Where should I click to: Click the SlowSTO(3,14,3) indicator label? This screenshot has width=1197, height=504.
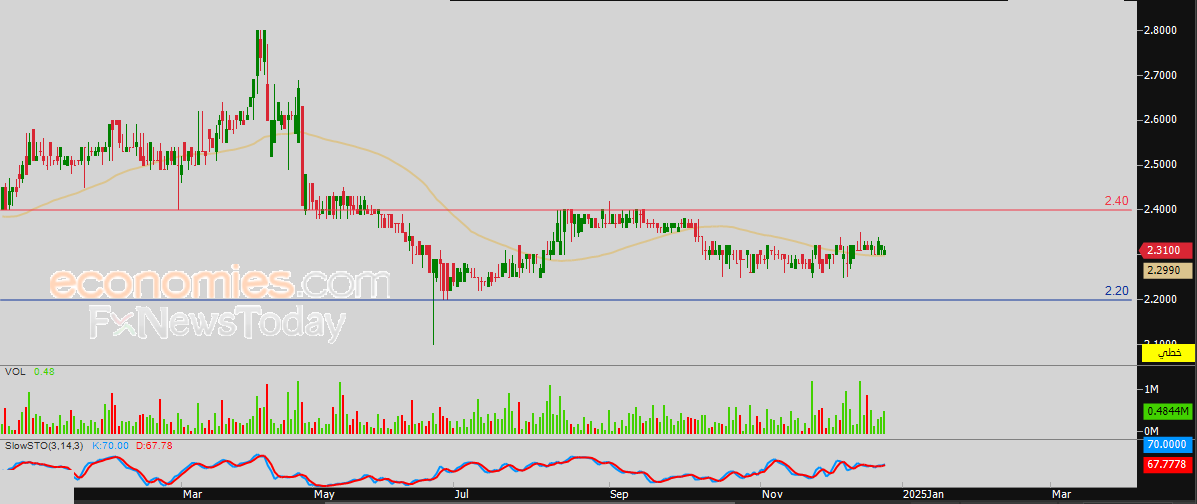point(43,444)
